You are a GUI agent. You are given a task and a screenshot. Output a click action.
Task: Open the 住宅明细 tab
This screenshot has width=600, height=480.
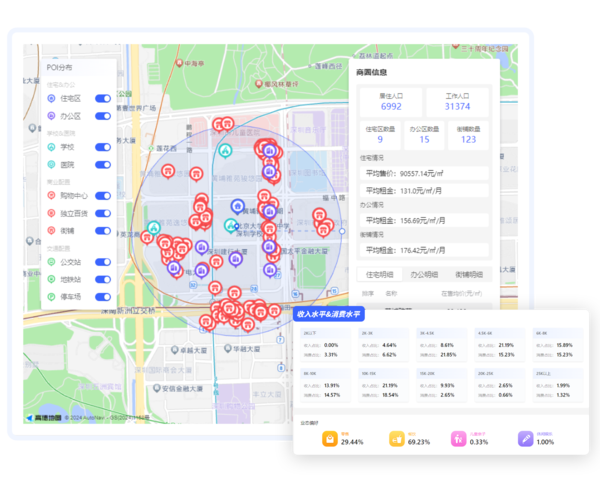[x=379, y=274]
